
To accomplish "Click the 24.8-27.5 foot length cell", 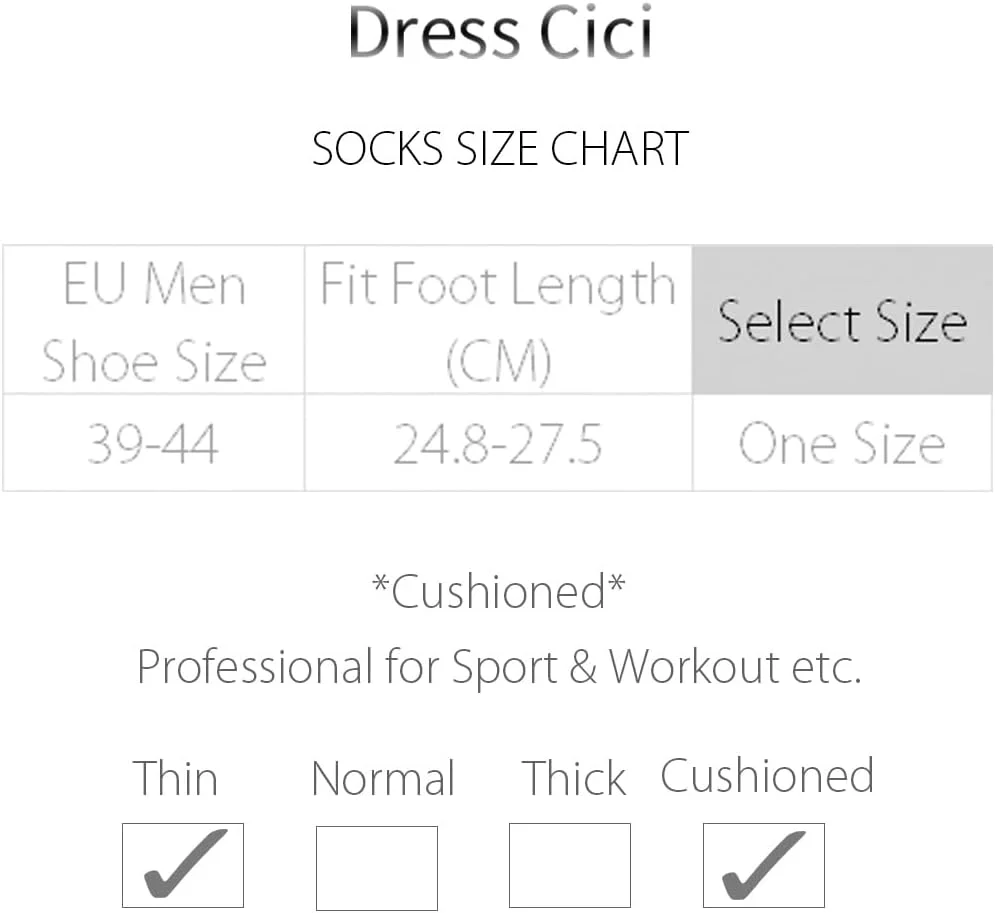I will pos(498,444).
